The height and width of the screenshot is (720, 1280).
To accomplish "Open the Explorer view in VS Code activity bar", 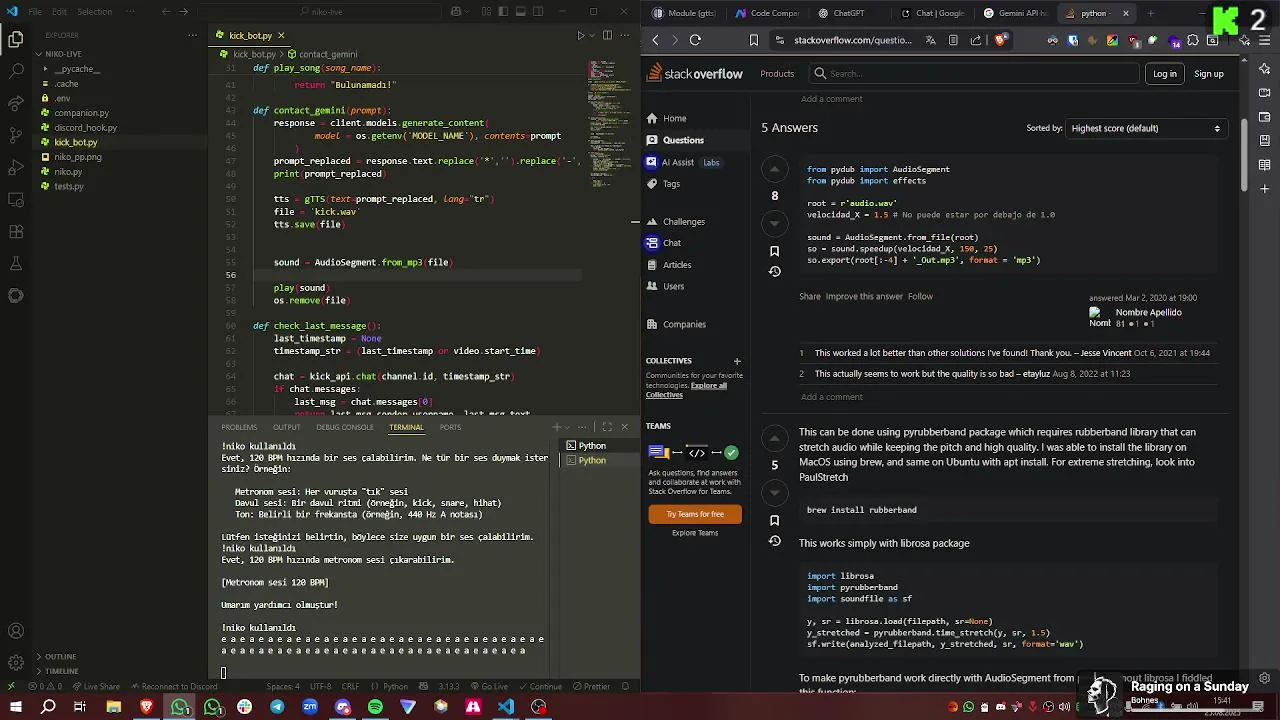I will pyautogui.click(x=16, y=40).
